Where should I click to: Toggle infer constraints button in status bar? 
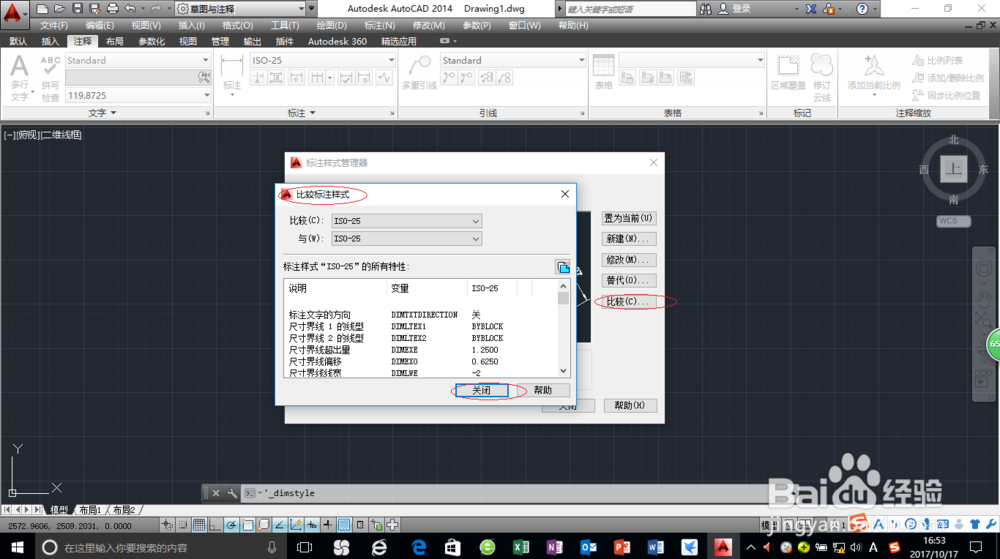(166, 525)
